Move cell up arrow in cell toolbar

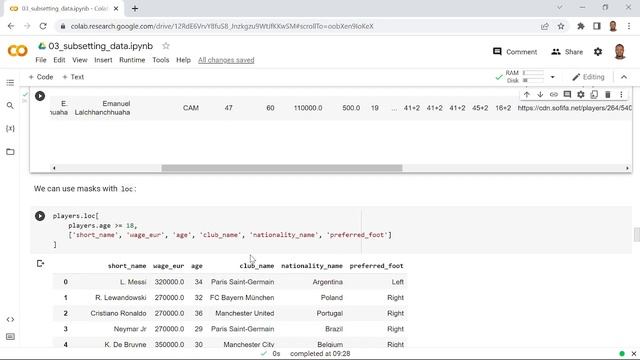pyautogui.click(x=527, y=95)
